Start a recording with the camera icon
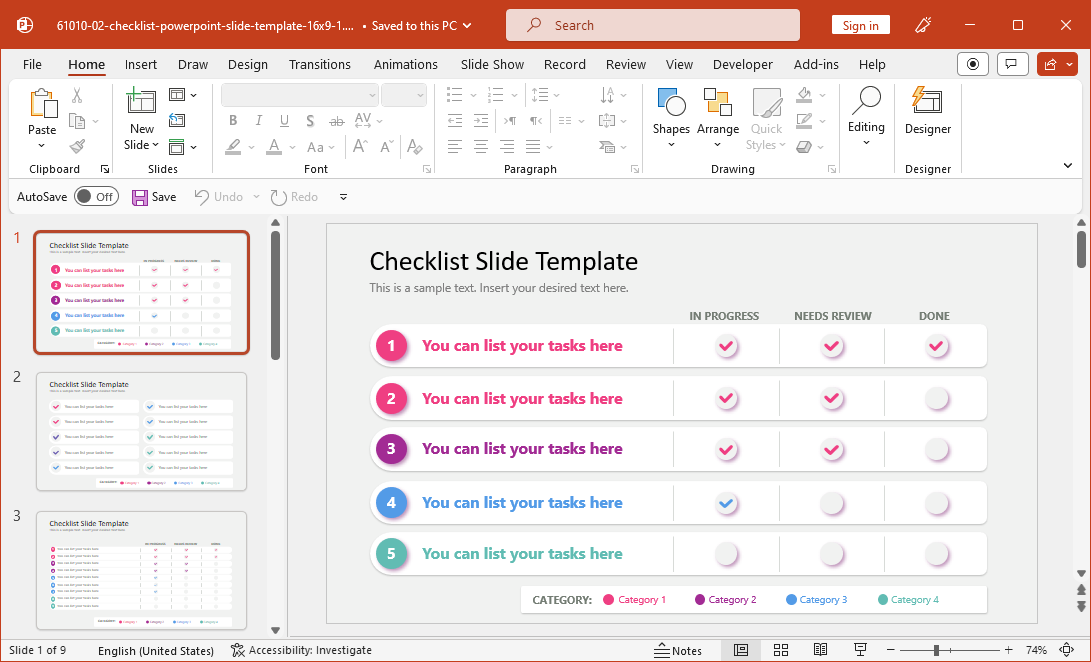 point(972,63)
